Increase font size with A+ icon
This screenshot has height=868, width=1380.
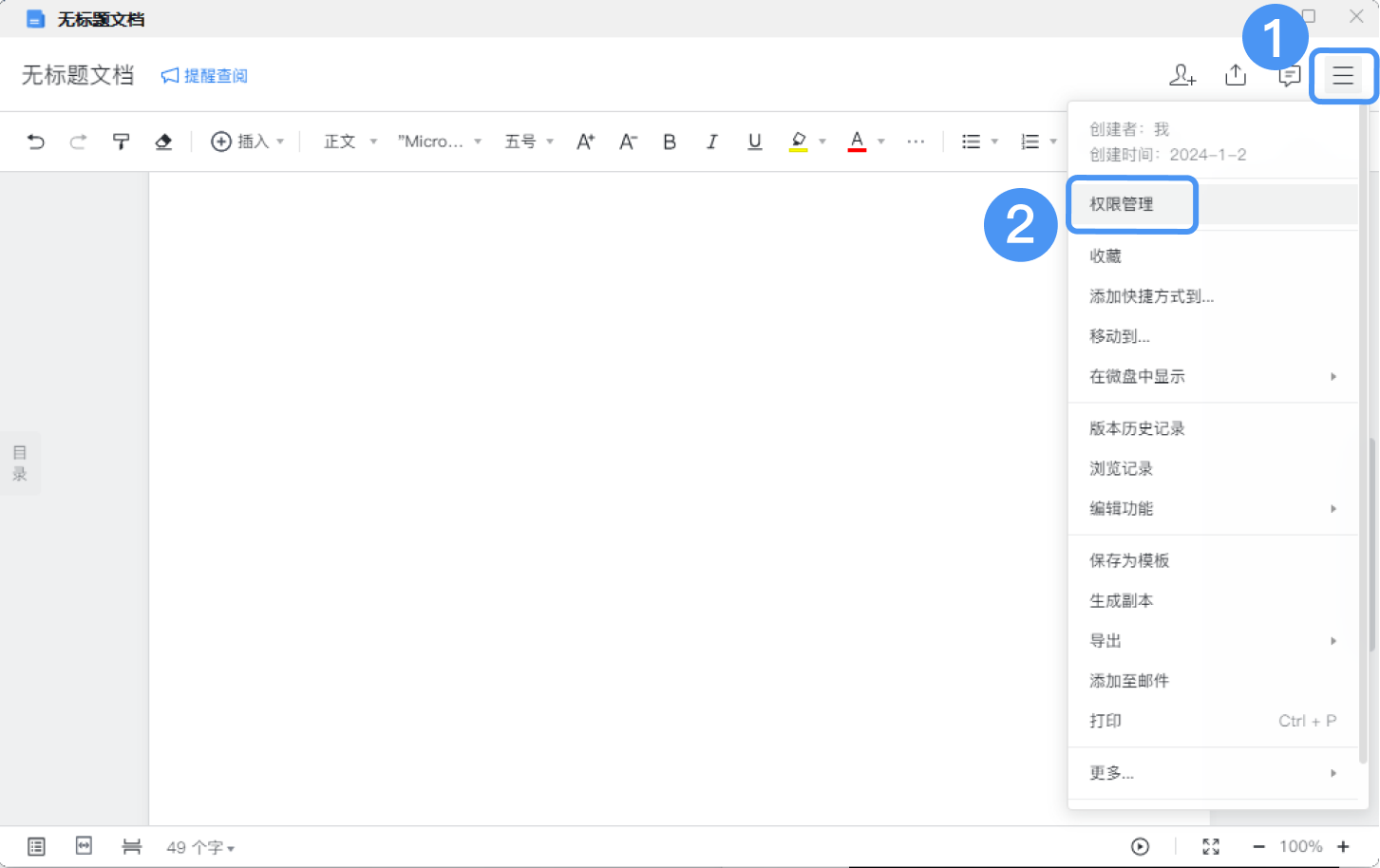(585, 142)
